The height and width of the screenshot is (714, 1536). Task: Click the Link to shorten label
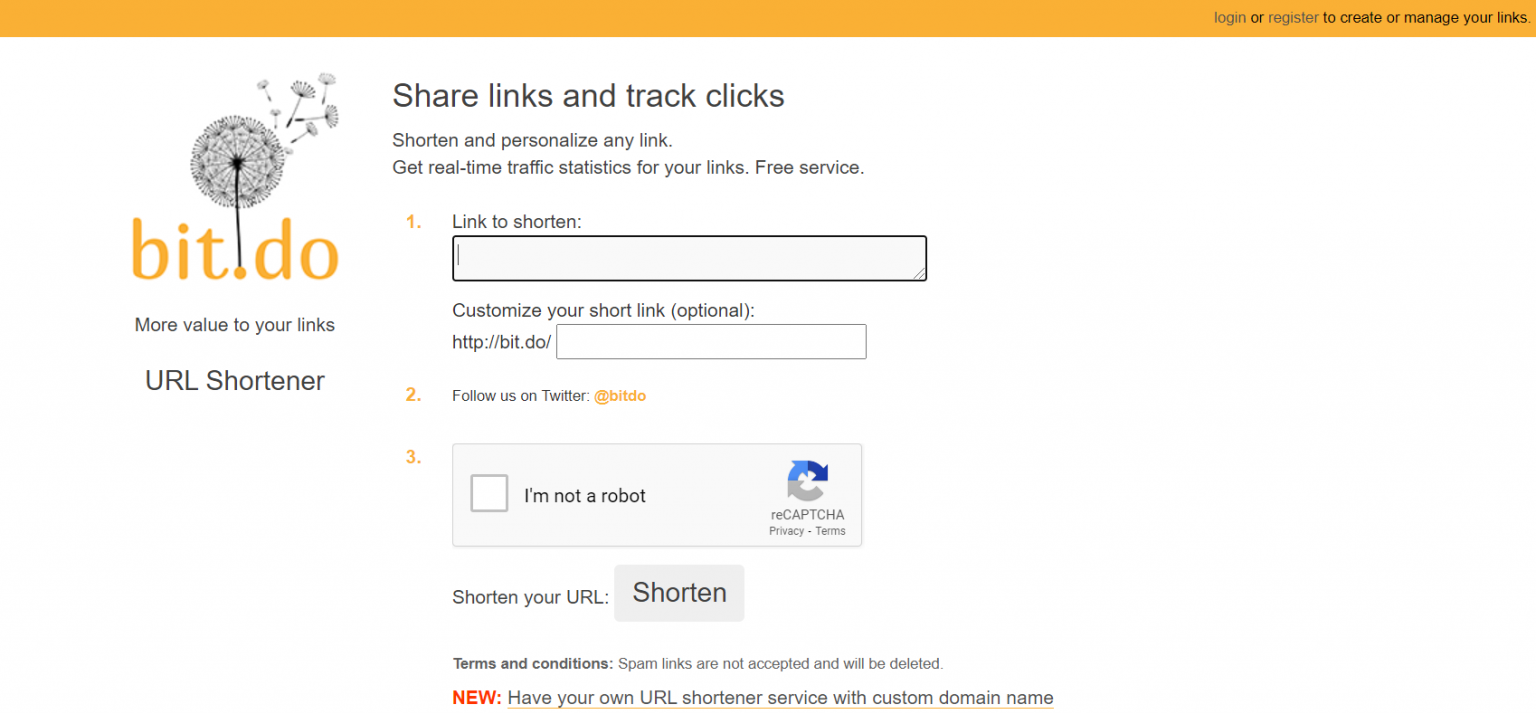tap(517, 222)
